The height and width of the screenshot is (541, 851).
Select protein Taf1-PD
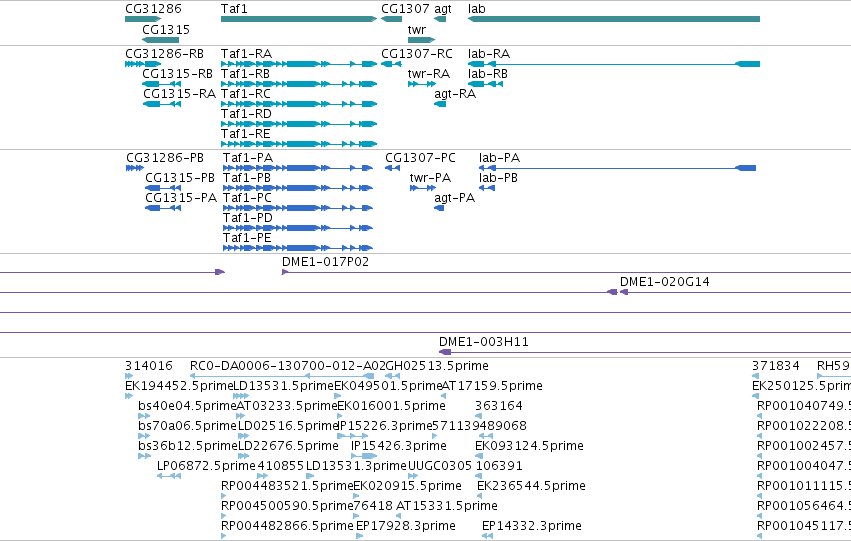(x=248, y=218)
